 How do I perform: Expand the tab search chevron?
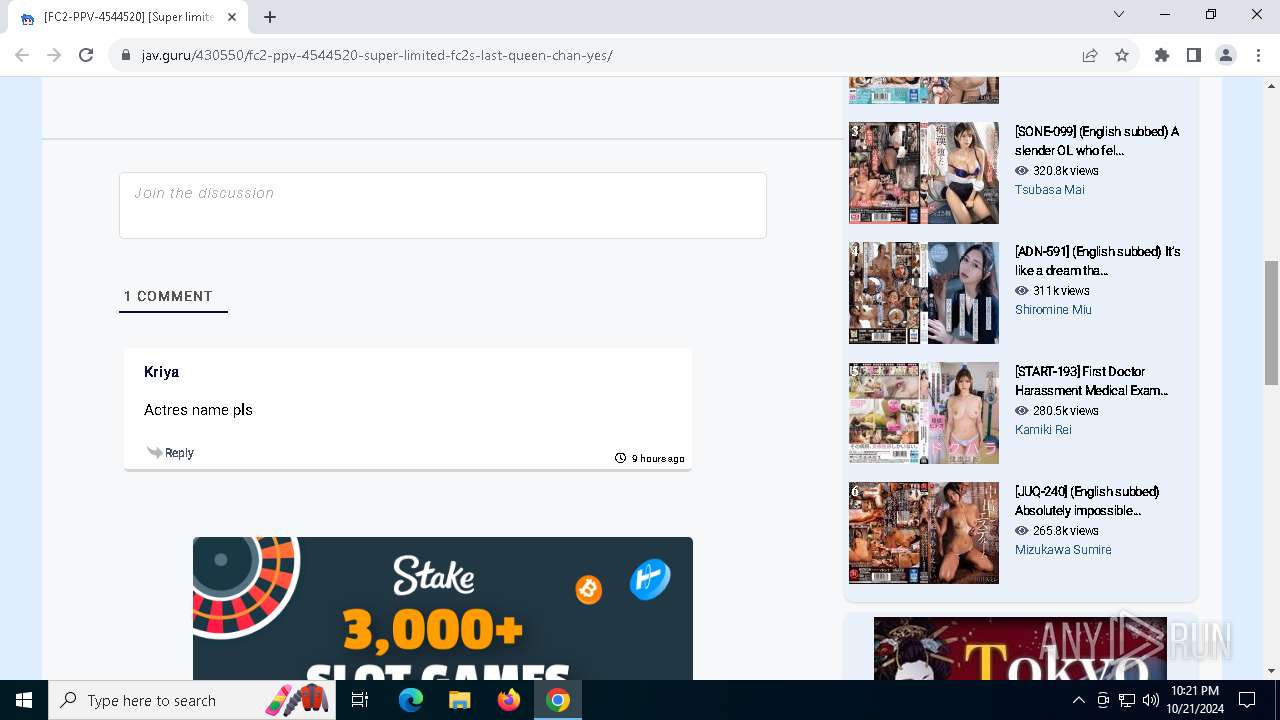pos(1119,14)
